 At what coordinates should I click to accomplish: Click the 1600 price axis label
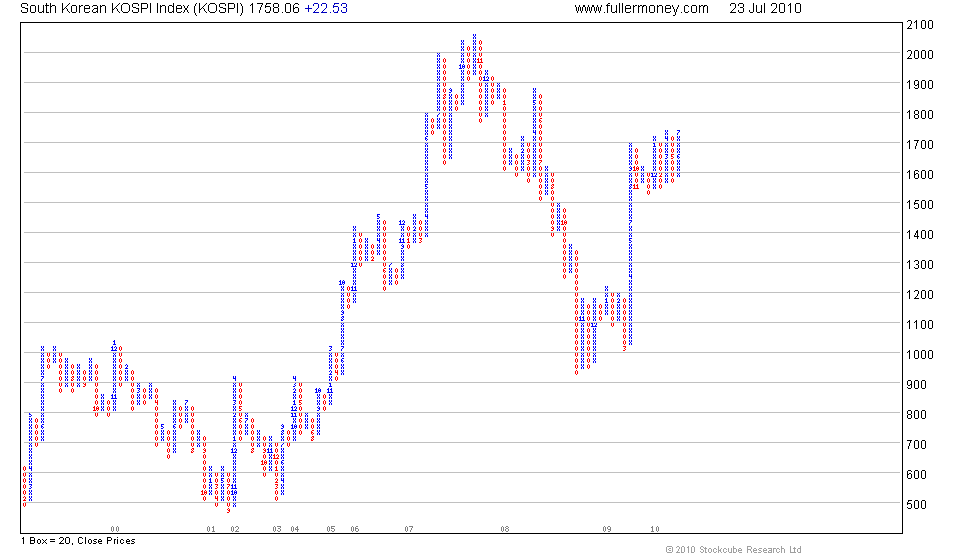[x=920, y=175]
